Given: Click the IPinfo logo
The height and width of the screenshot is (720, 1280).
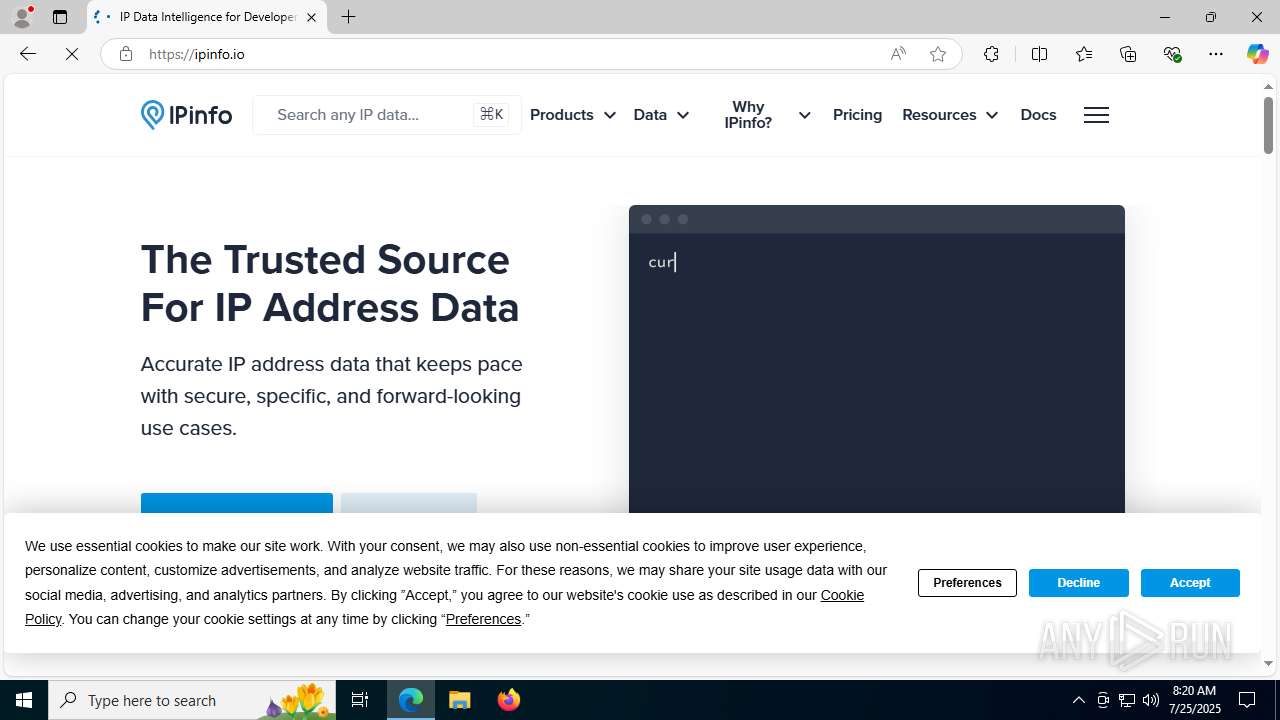Looking at the screenshot, I should coord(186,115).
